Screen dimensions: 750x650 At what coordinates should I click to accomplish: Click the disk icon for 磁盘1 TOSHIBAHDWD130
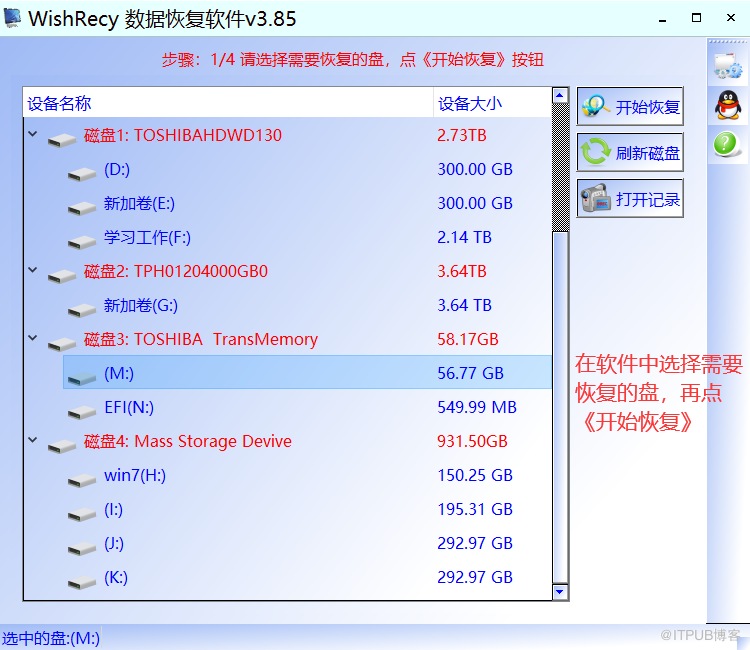click(62, 140)
